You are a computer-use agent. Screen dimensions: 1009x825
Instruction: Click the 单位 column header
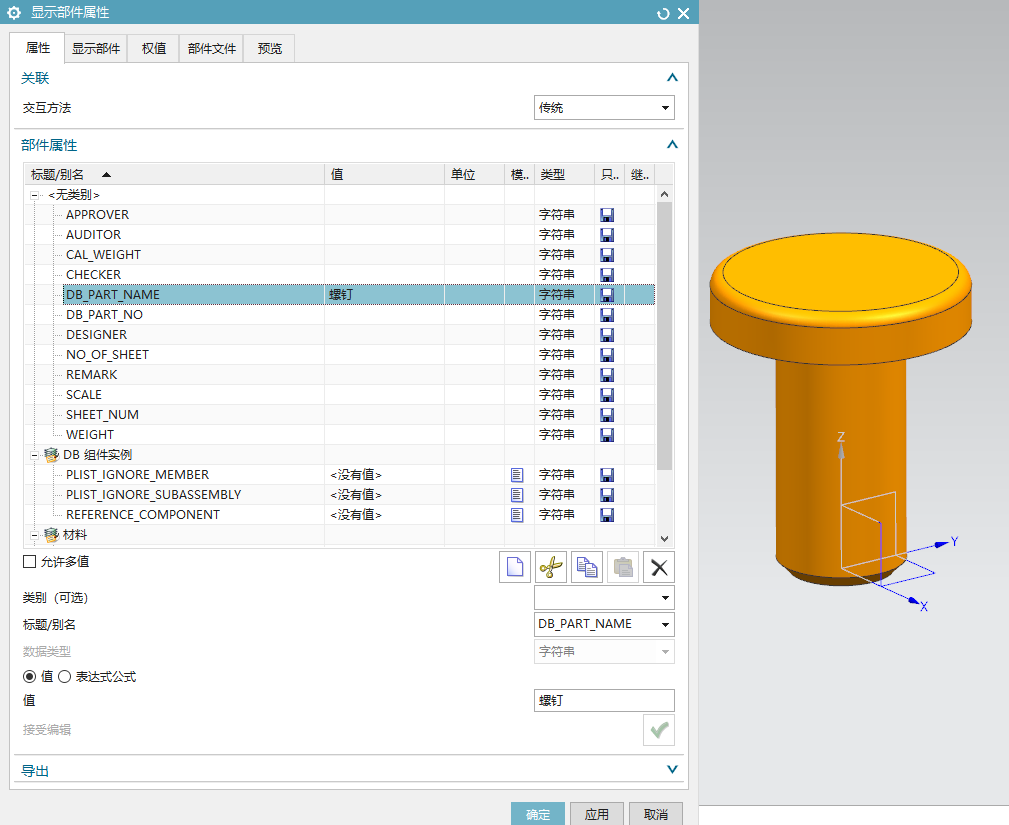pos(474,174)
